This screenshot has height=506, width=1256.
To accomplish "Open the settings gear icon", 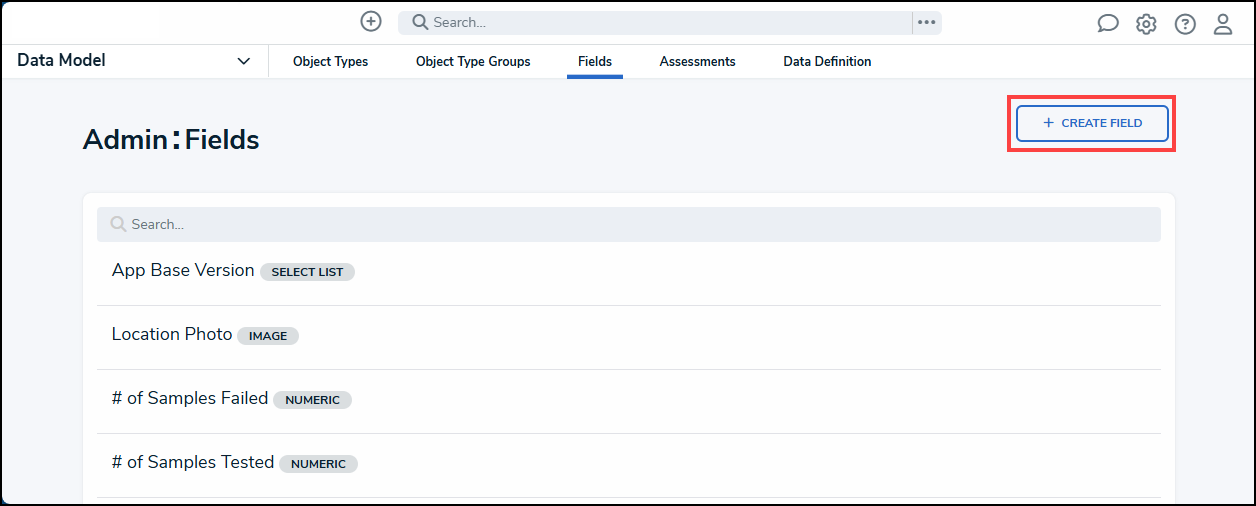I will tap(1146, 24).
